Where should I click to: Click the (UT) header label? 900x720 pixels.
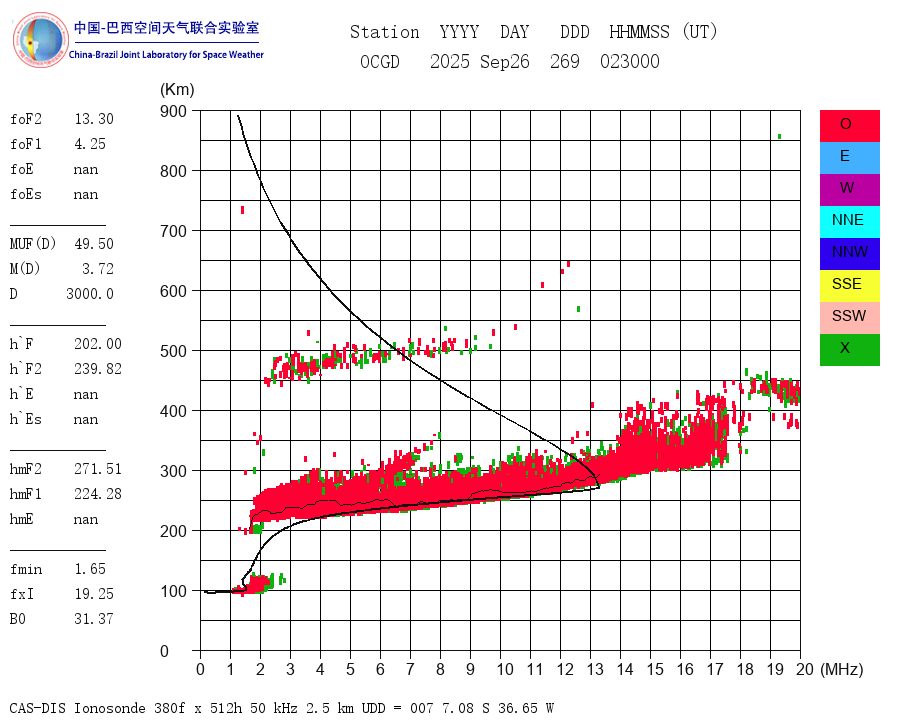pyautogui.click(x=700, y=32)
